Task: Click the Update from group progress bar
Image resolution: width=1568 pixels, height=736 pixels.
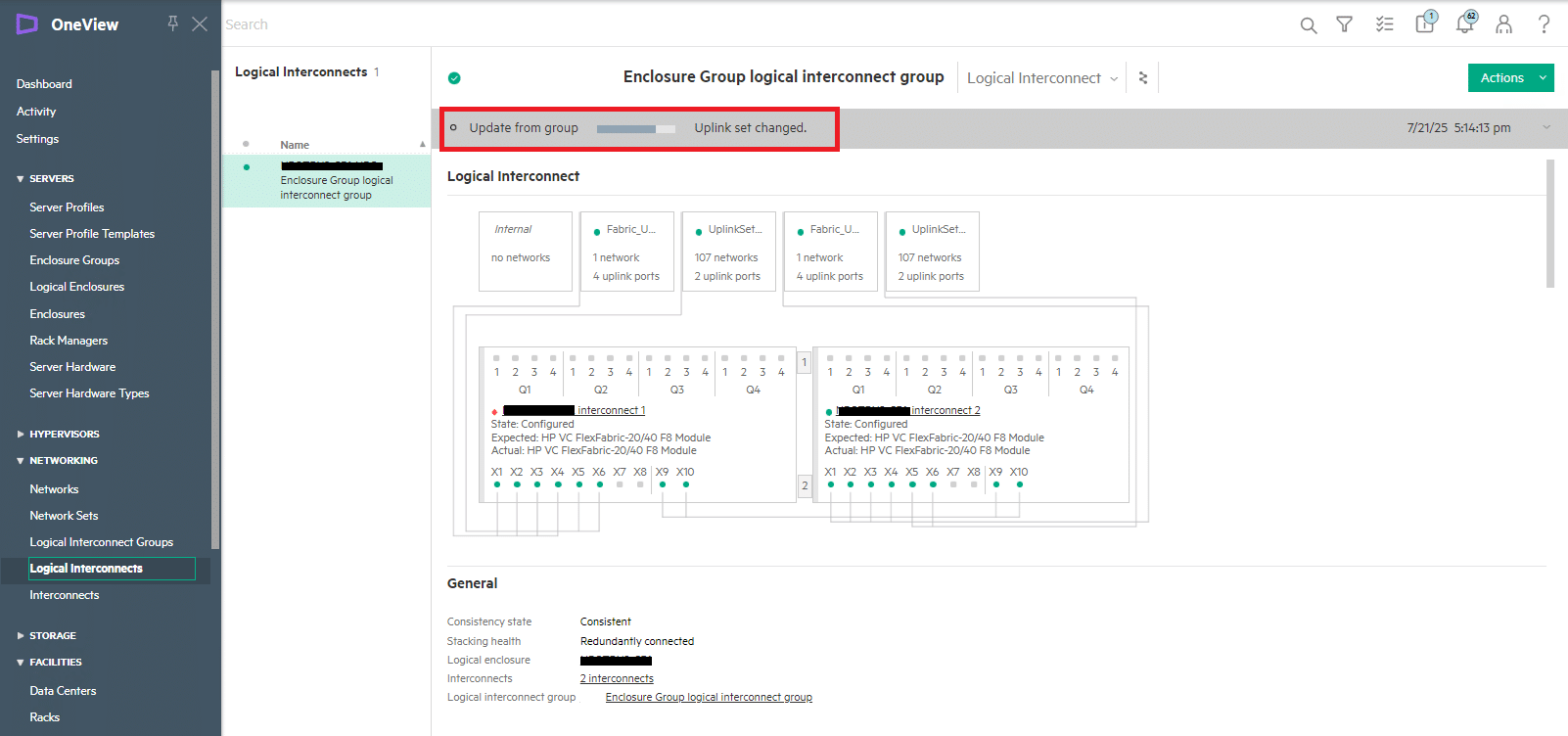Action: (x=635, y=129)
